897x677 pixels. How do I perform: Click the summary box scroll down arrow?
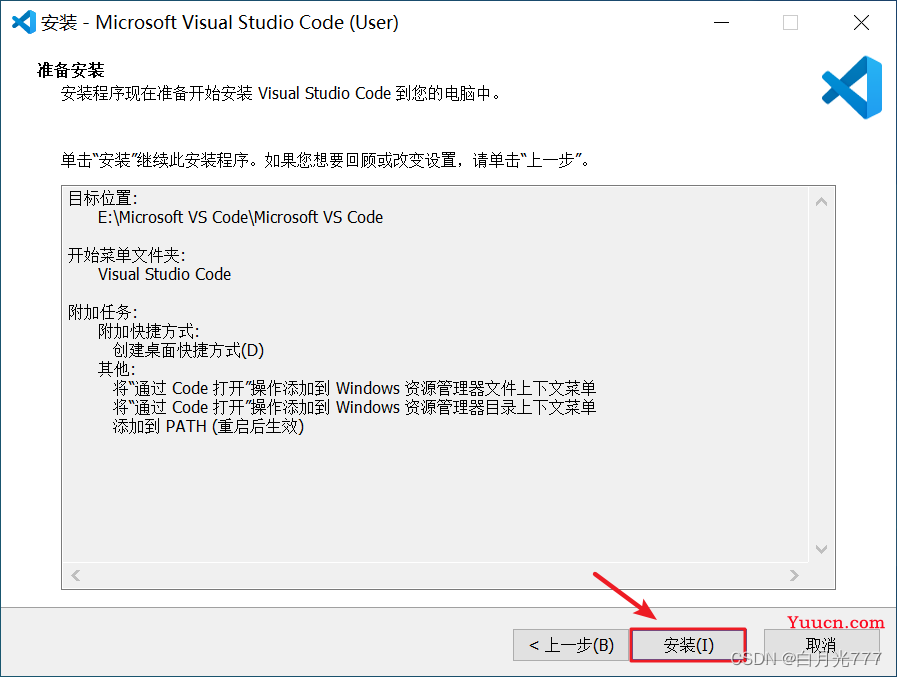coord(821,549)
